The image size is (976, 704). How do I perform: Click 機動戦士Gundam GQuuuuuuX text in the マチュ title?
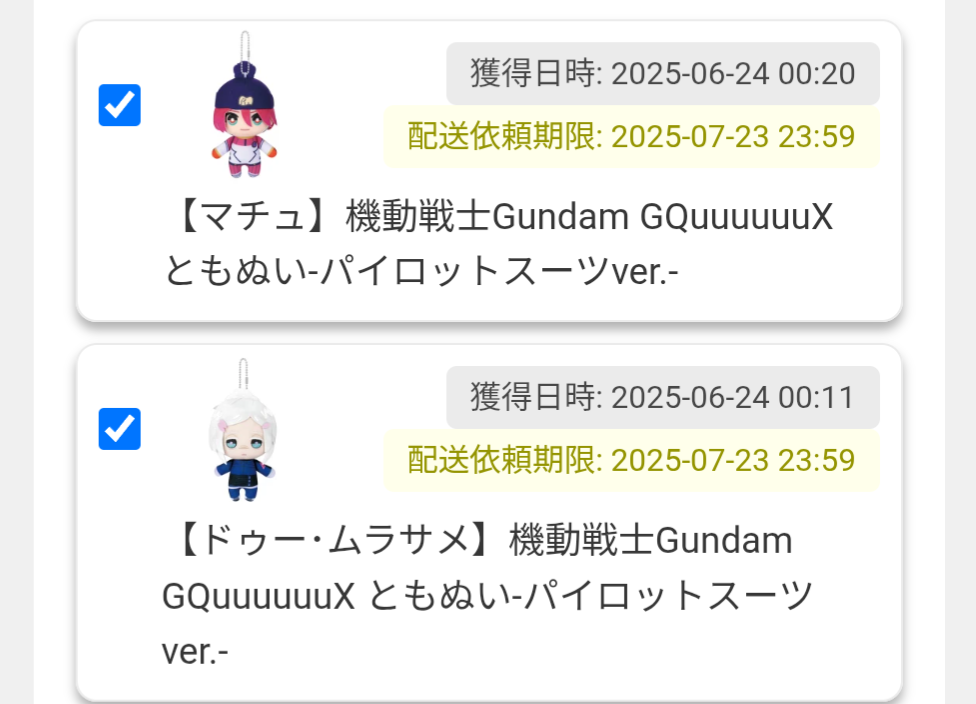(x=589, y=217)
